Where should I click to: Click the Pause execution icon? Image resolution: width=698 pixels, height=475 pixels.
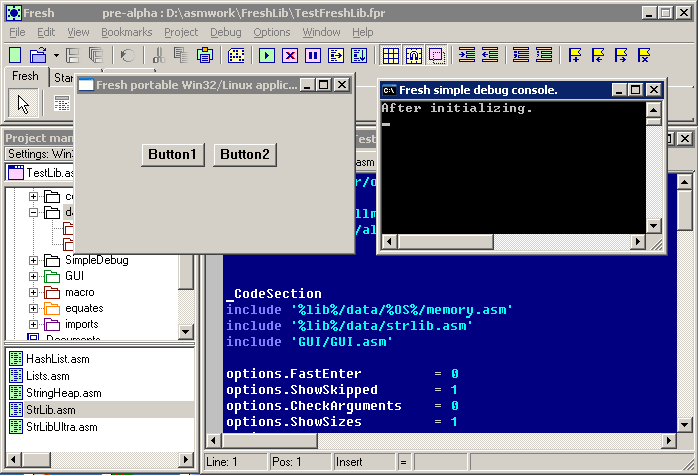(313, 56)
